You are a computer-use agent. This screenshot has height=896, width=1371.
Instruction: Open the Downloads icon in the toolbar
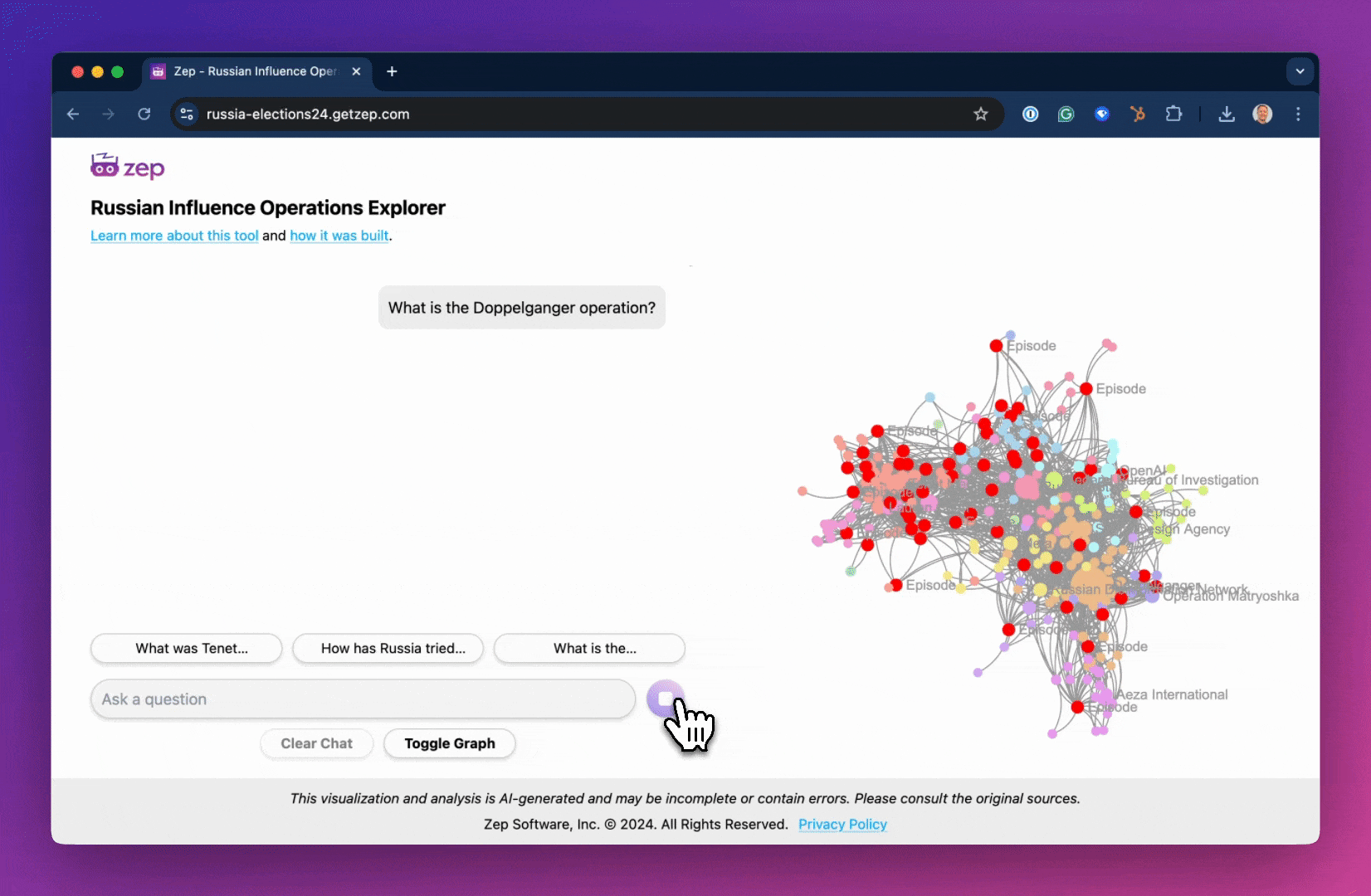(x=1227, y=114)
